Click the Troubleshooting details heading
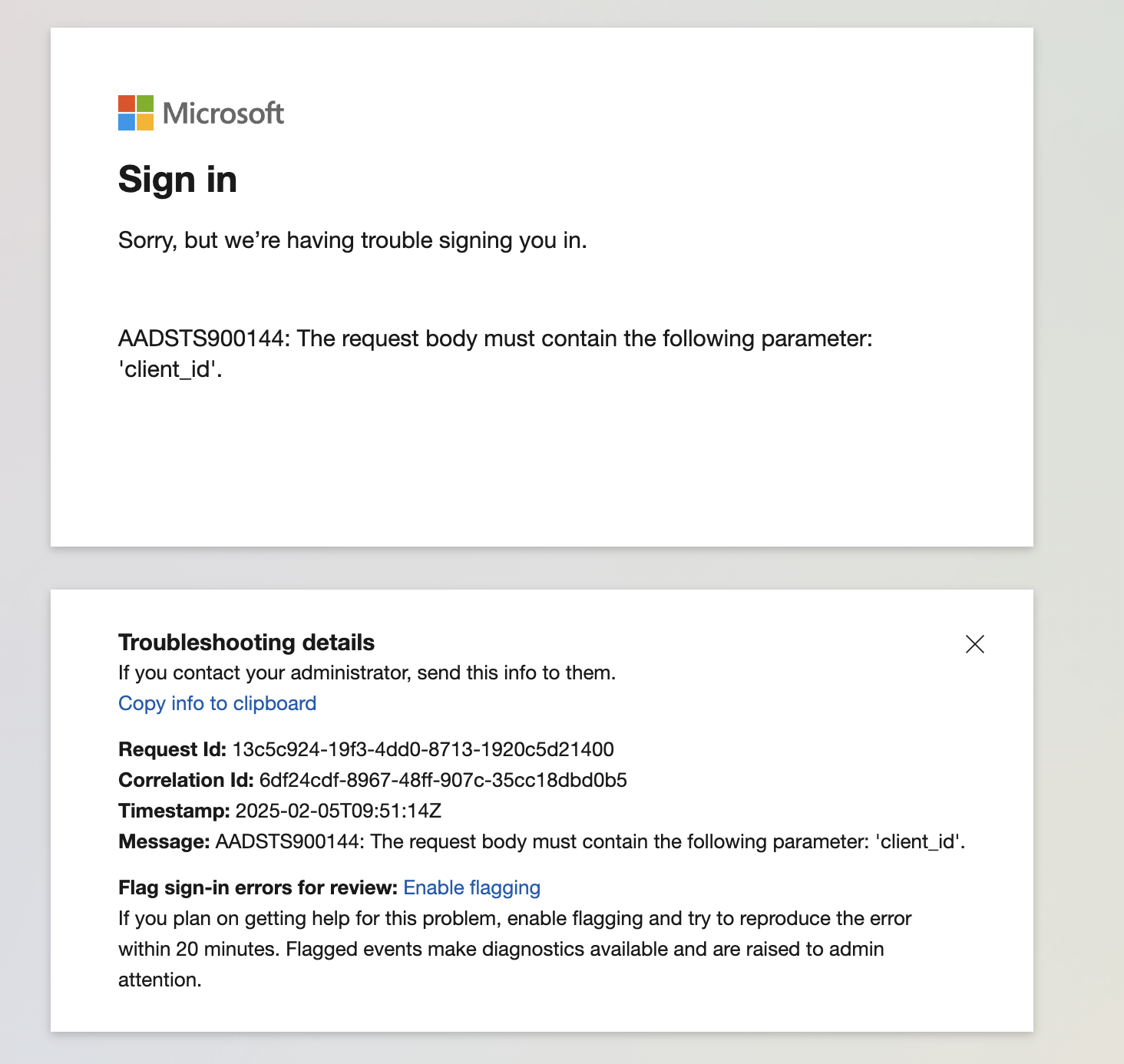Image resolution: width=1124 pixels, height=1064 pixels. click(x=246, y=643)
